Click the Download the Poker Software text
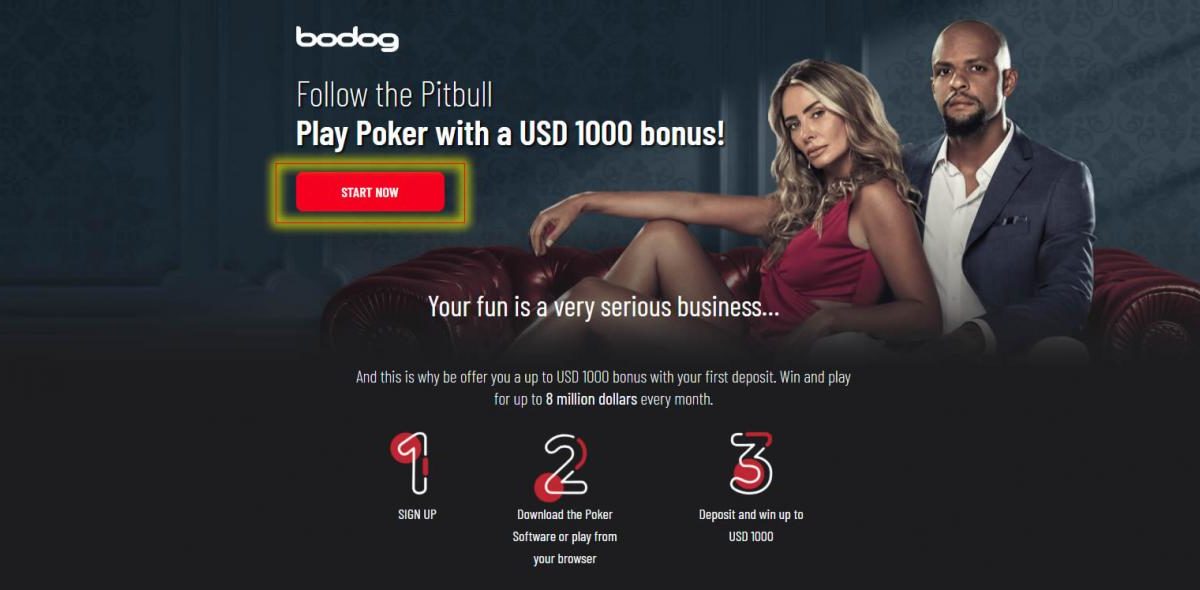This screenshot has height=590, width=1200. pos(565,525)
